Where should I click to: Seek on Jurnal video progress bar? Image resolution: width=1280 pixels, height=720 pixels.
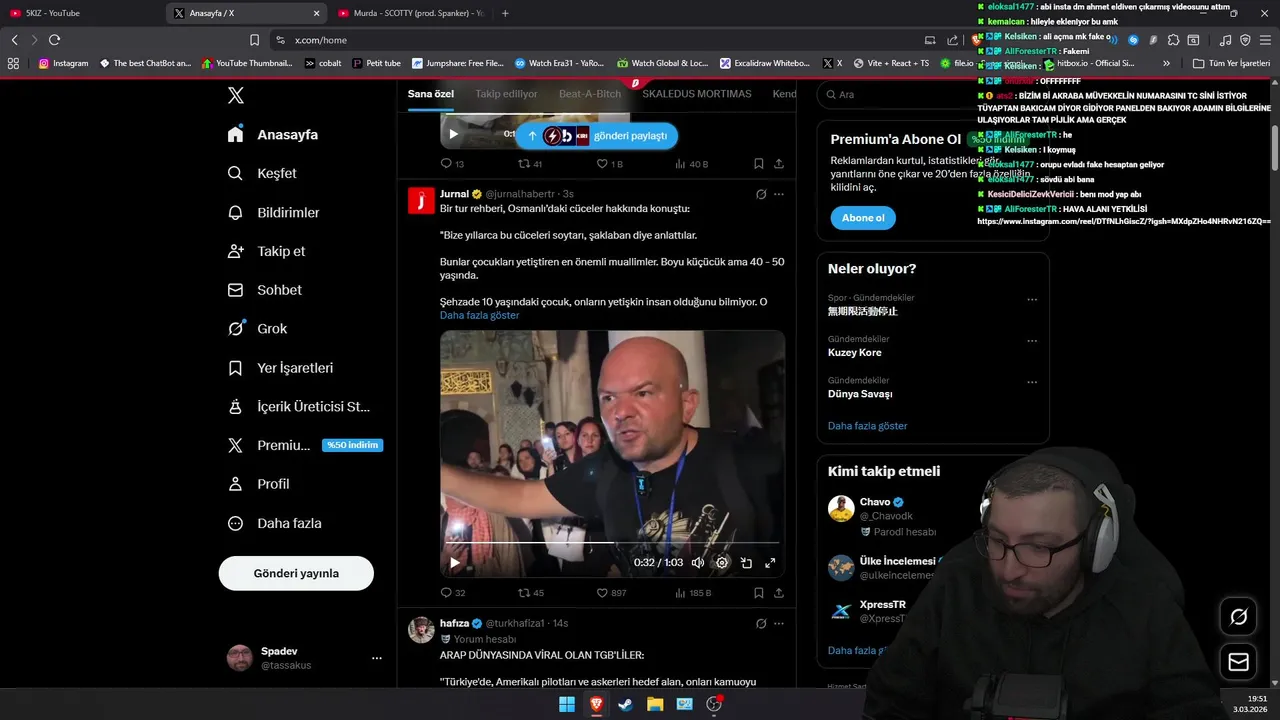pyautogui.click(x=612, y=543)
